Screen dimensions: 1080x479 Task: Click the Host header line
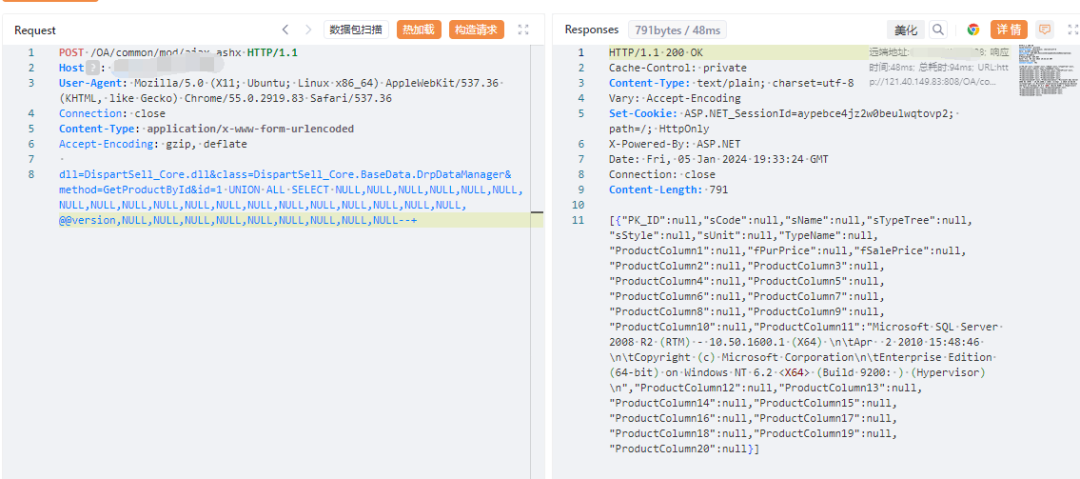click(x=141, y=68)
